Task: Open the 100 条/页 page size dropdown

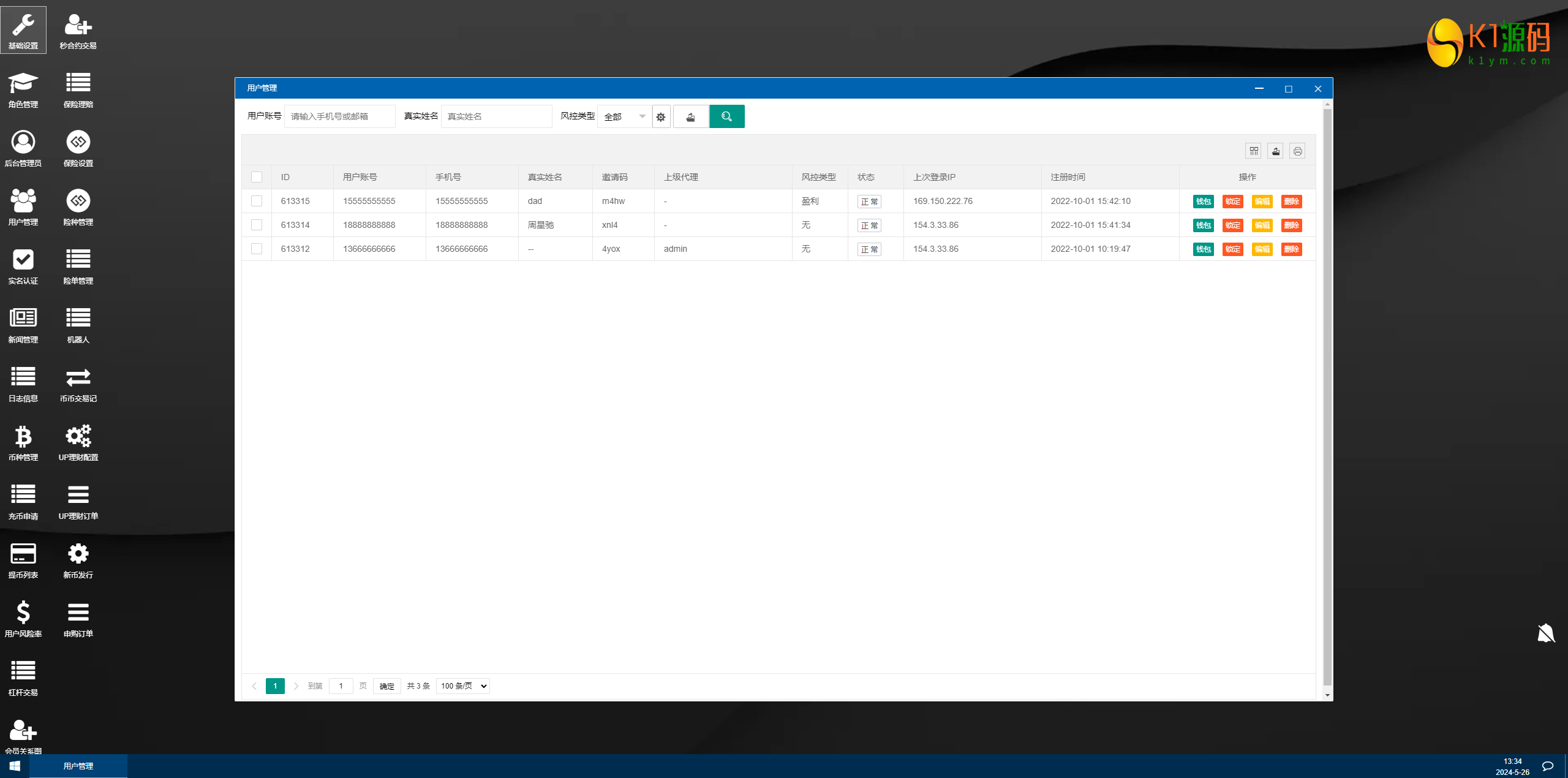Action: pyautogui.click(x=463, y=686)
